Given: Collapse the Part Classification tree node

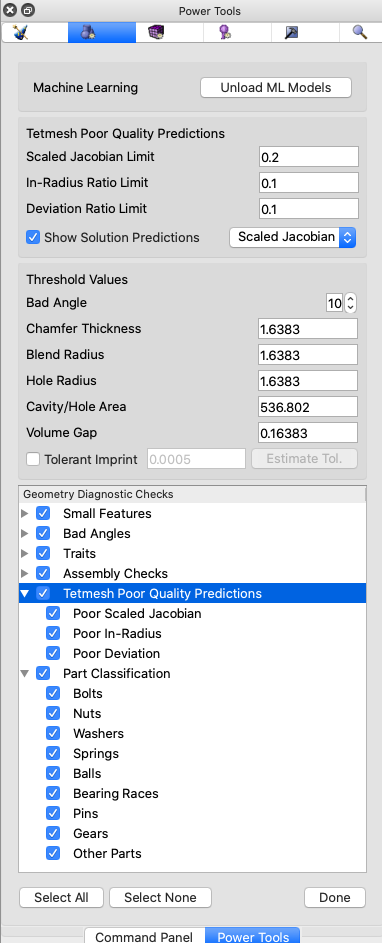Looking at the screenshot, I should point(25,674).
